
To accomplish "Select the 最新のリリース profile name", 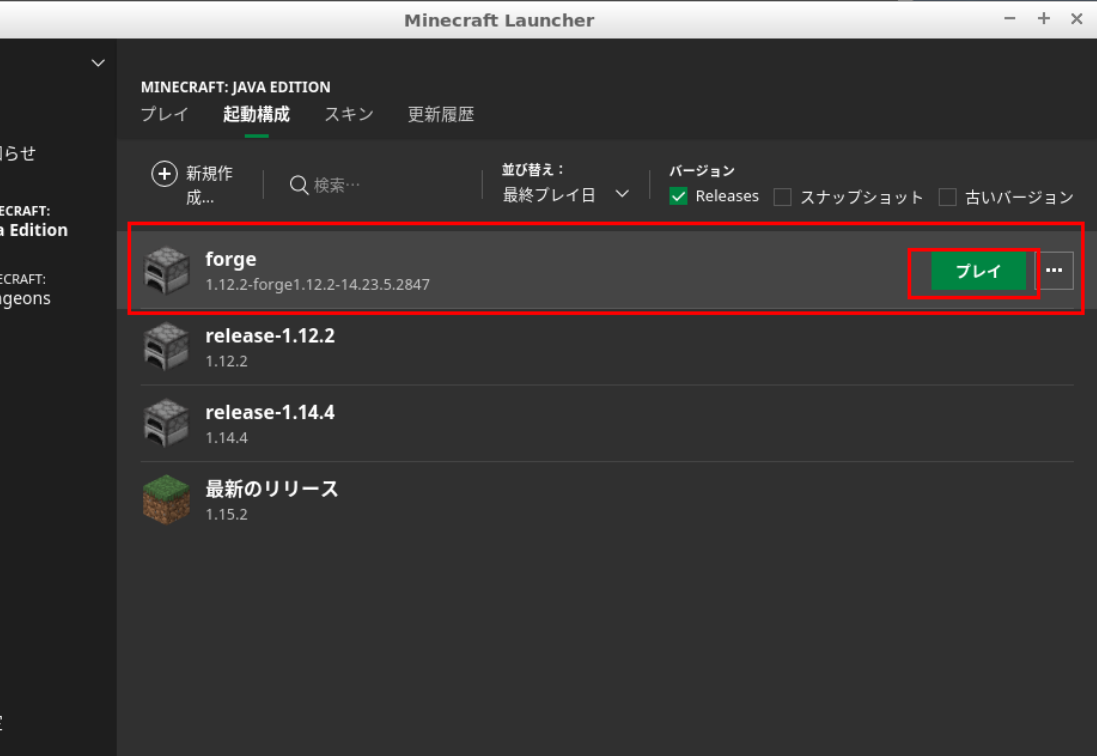I will pos(271,488).
